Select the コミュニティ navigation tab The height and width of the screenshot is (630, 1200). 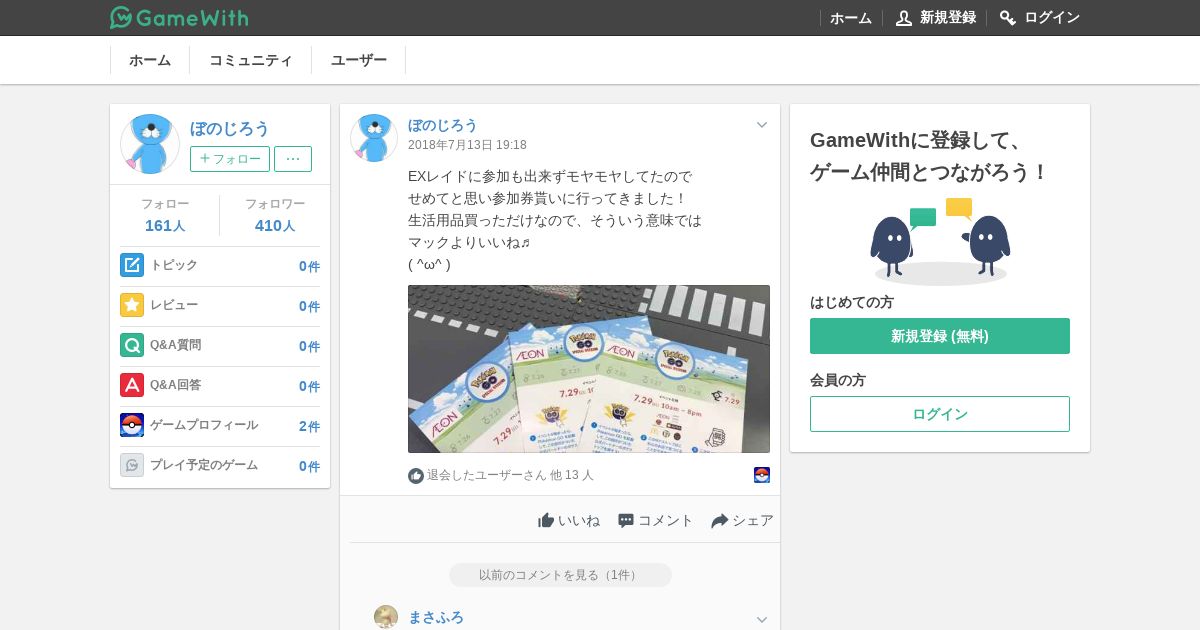coord(251,60)
